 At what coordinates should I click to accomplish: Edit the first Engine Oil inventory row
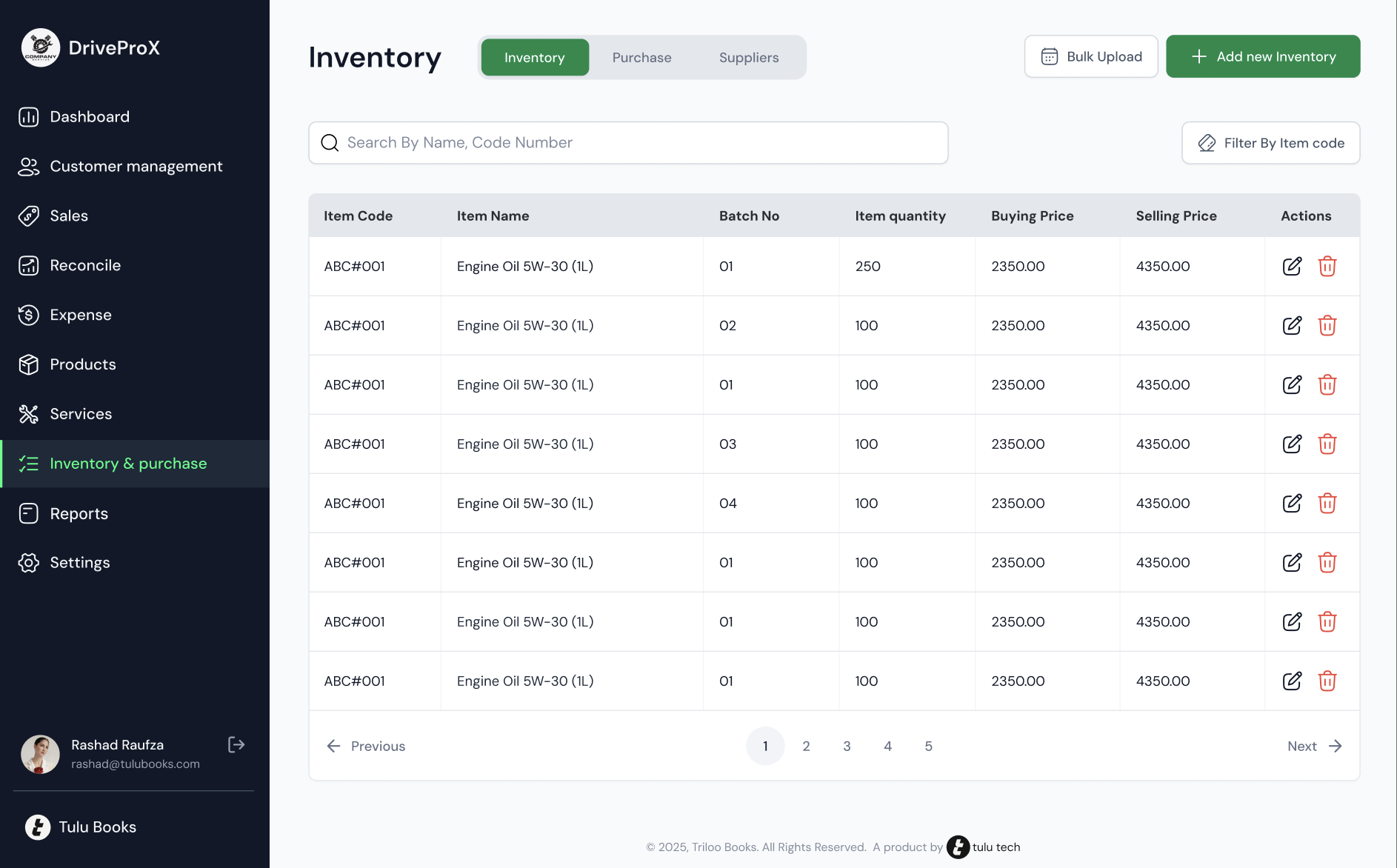1293,266
